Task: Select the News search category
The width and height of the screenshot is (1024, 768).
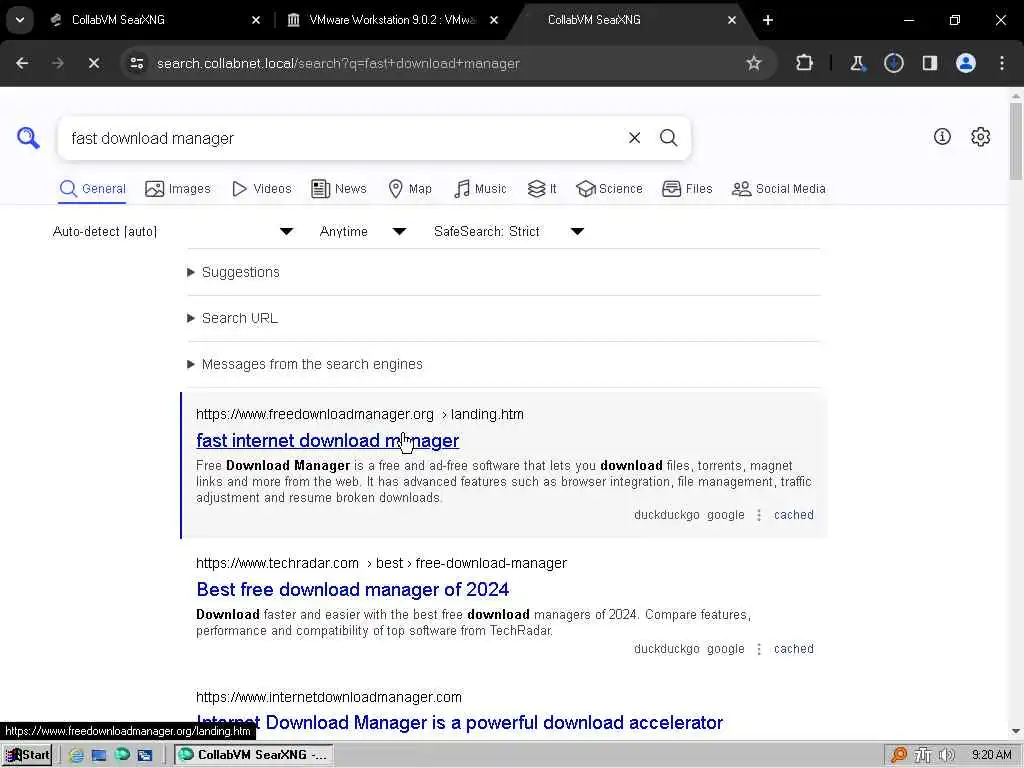Action: (x=339, y=189)
